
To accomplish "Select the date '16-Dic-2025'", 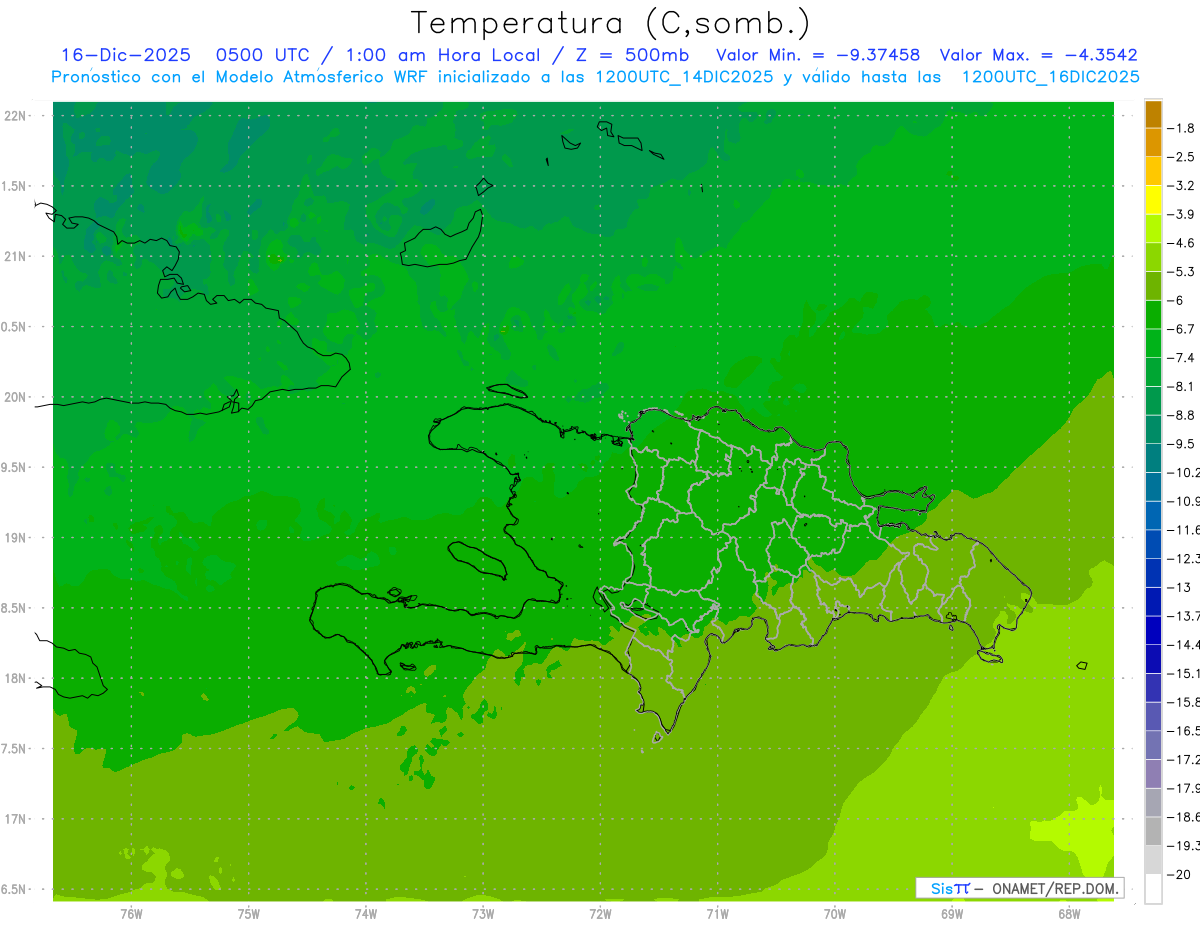I will click(x=126, y=55).
